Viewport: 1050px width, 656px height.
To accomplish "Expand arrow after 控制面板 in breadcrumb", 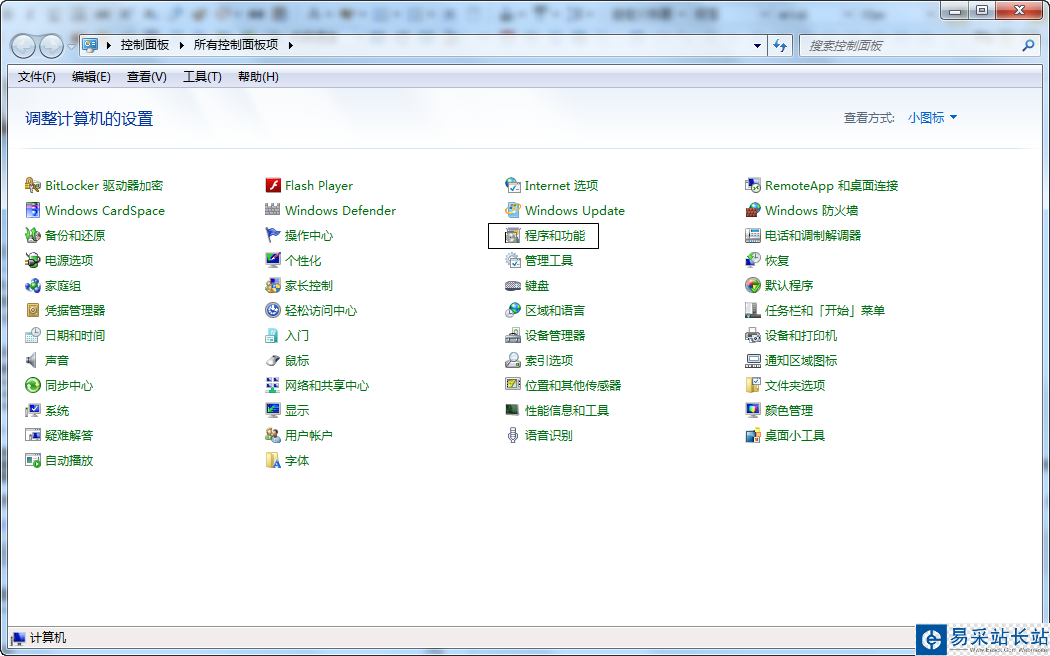I will click(x=181, y=45).
